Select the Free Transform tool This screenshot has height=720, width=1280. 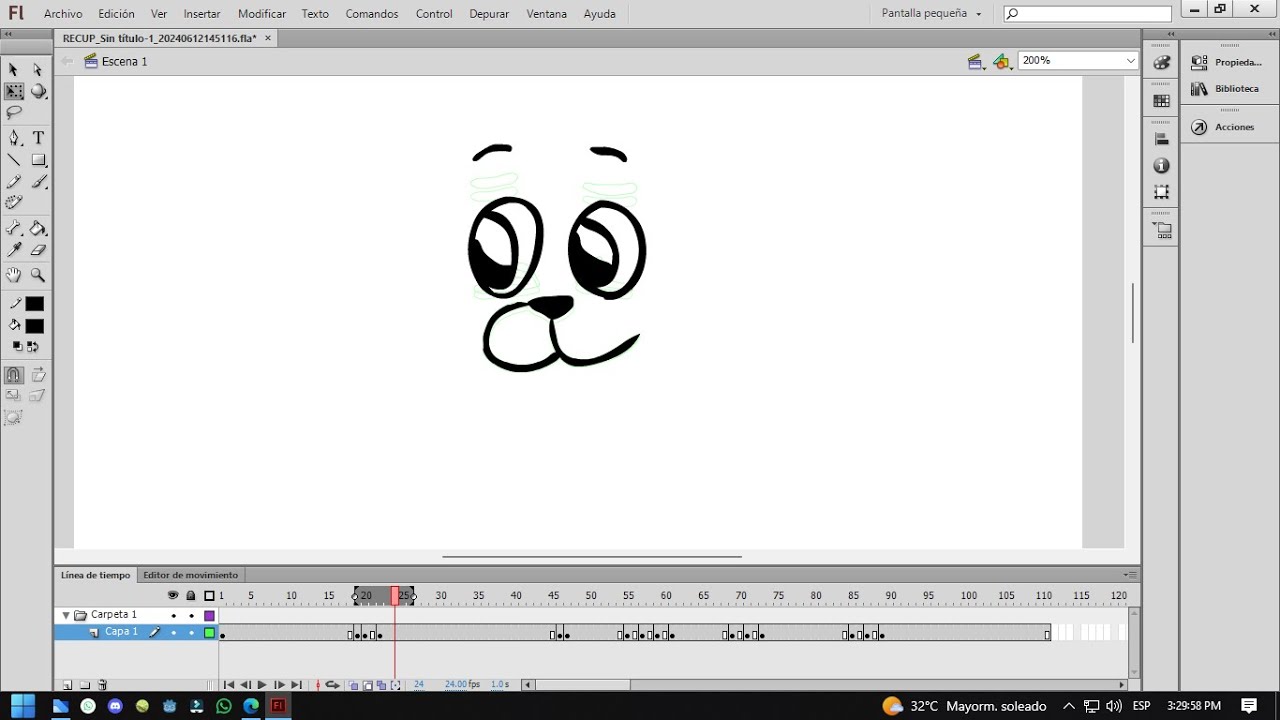14,91
